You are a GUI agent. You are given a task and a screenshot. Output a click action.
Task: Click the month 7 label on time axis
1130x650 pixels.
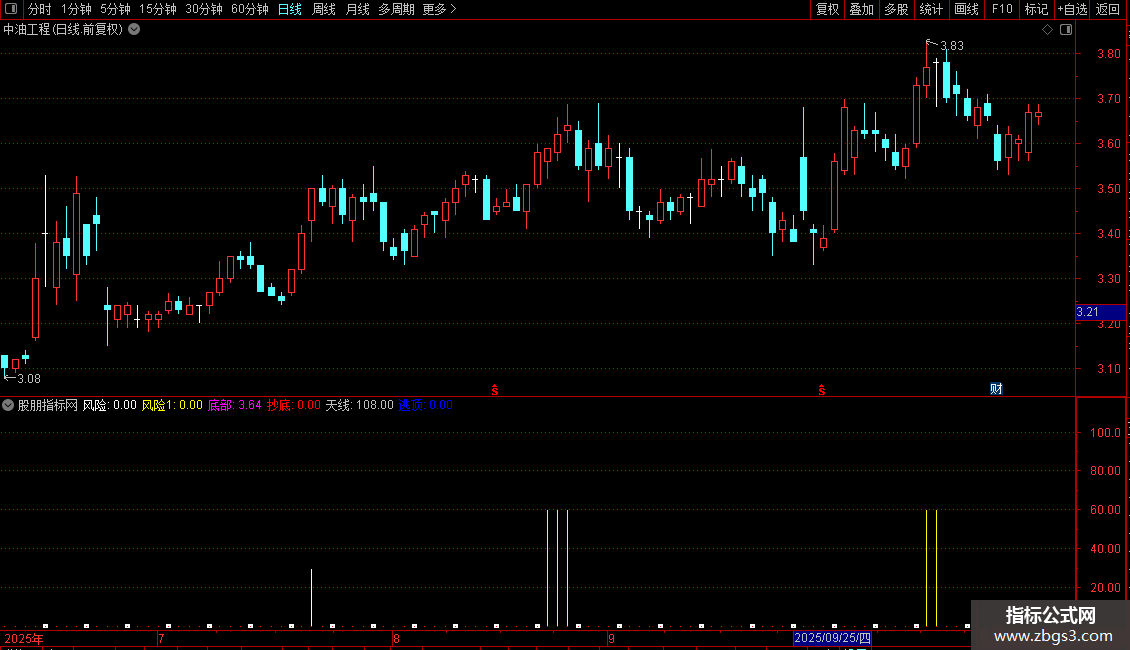pos(161,638)
